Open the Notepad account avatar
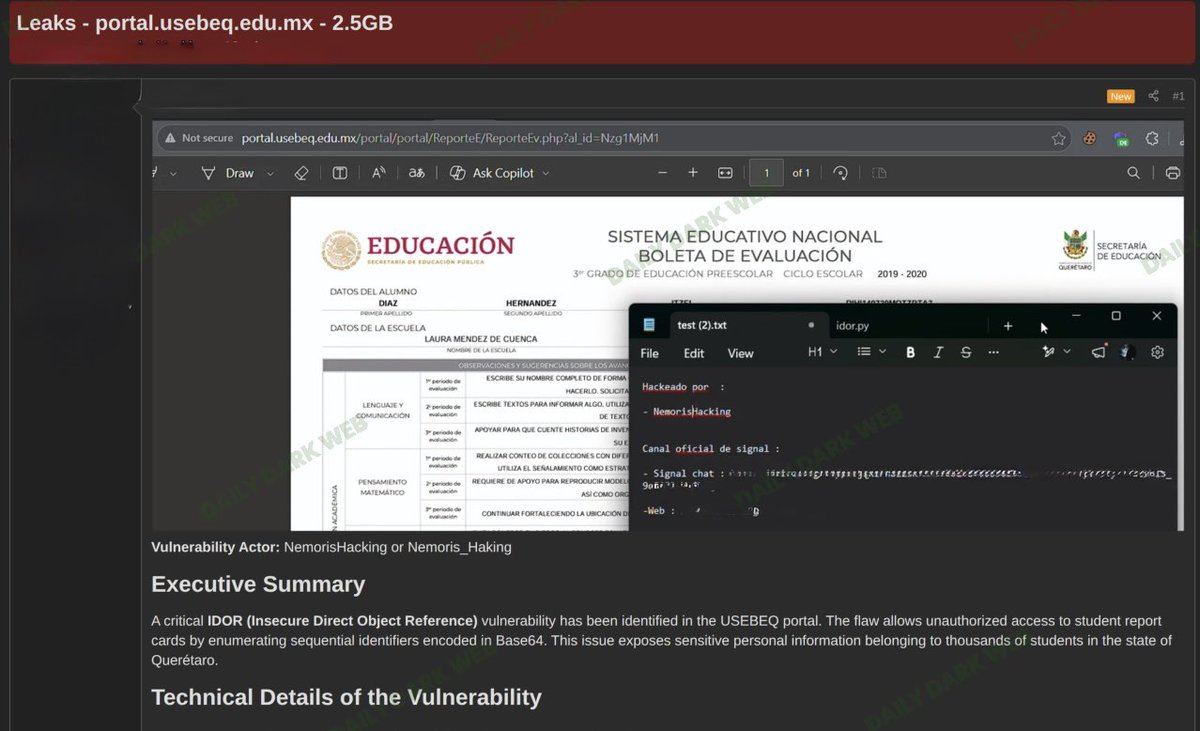The height and width of the screenshot is (731, 1200). coord(1127,352)
